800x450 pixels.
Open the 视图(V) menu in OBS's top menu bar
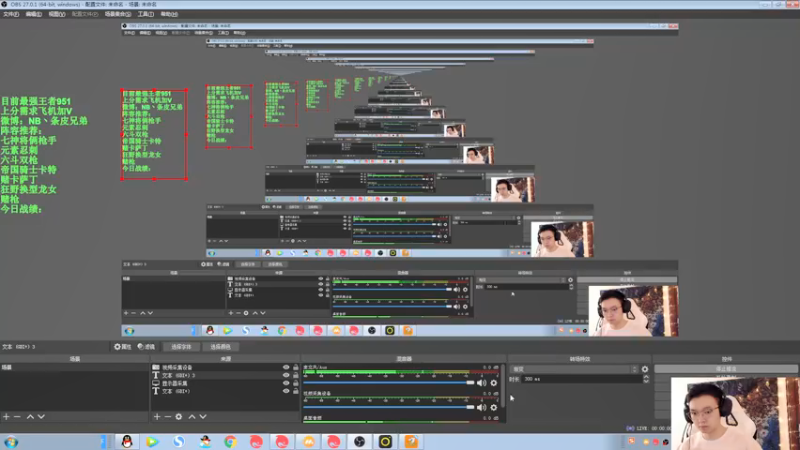(57, 14)
